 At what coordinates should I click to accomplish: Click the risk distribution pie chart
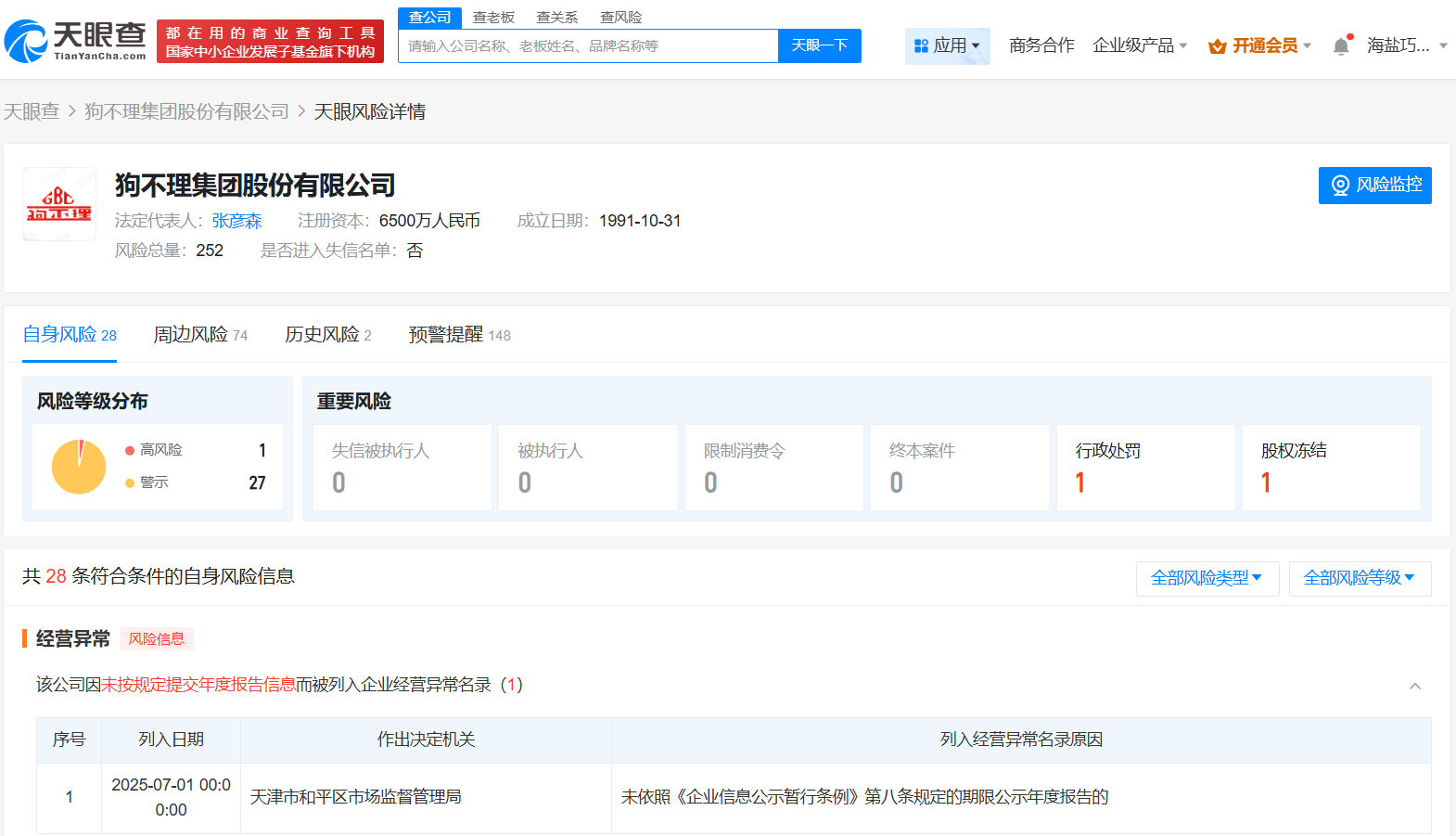coord(79,467)
